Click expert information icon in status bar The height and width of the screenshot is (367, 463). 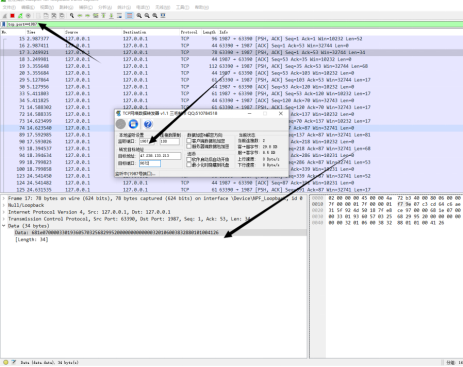(x=6, y=362)
